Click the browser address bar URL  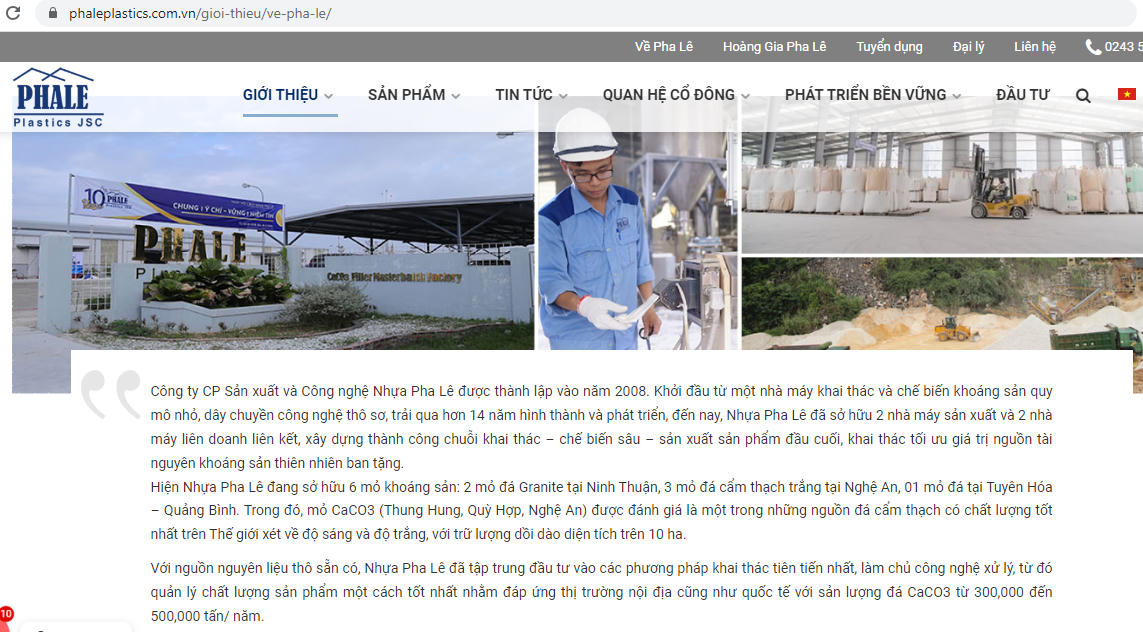200,13
